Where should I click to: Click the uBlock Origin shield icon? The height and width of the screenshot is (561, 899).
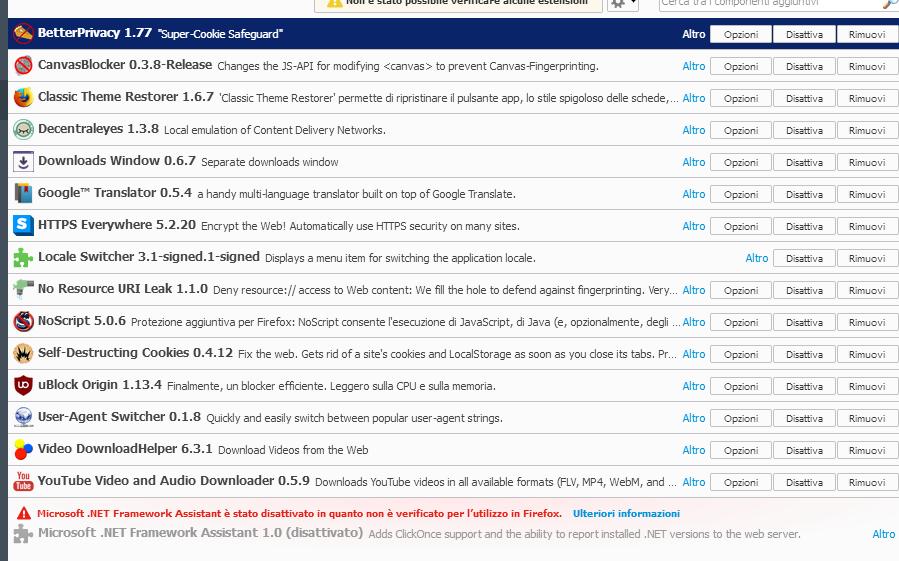pyautogui.click(x=24, y=385)
